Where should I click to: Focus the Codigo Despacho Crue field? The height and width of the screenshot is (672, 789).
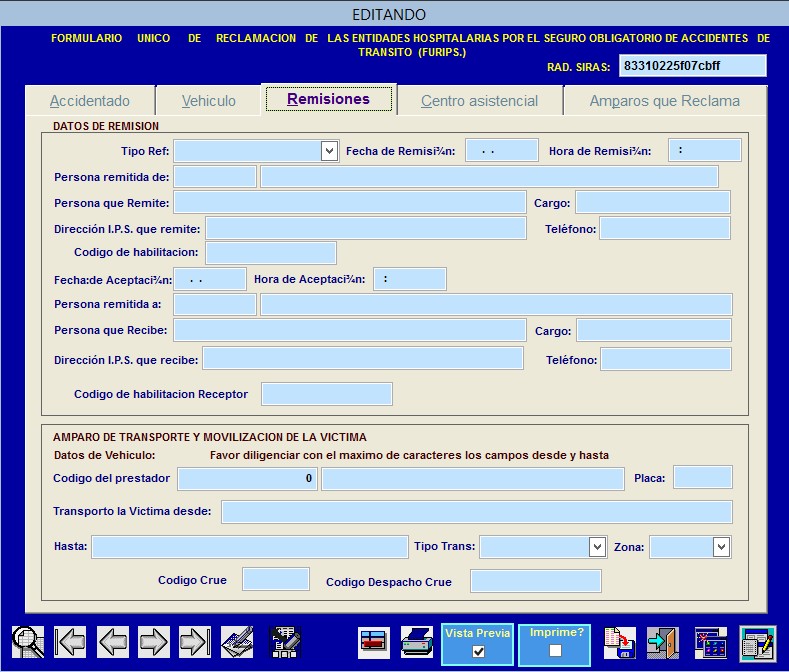pos(535,581)
